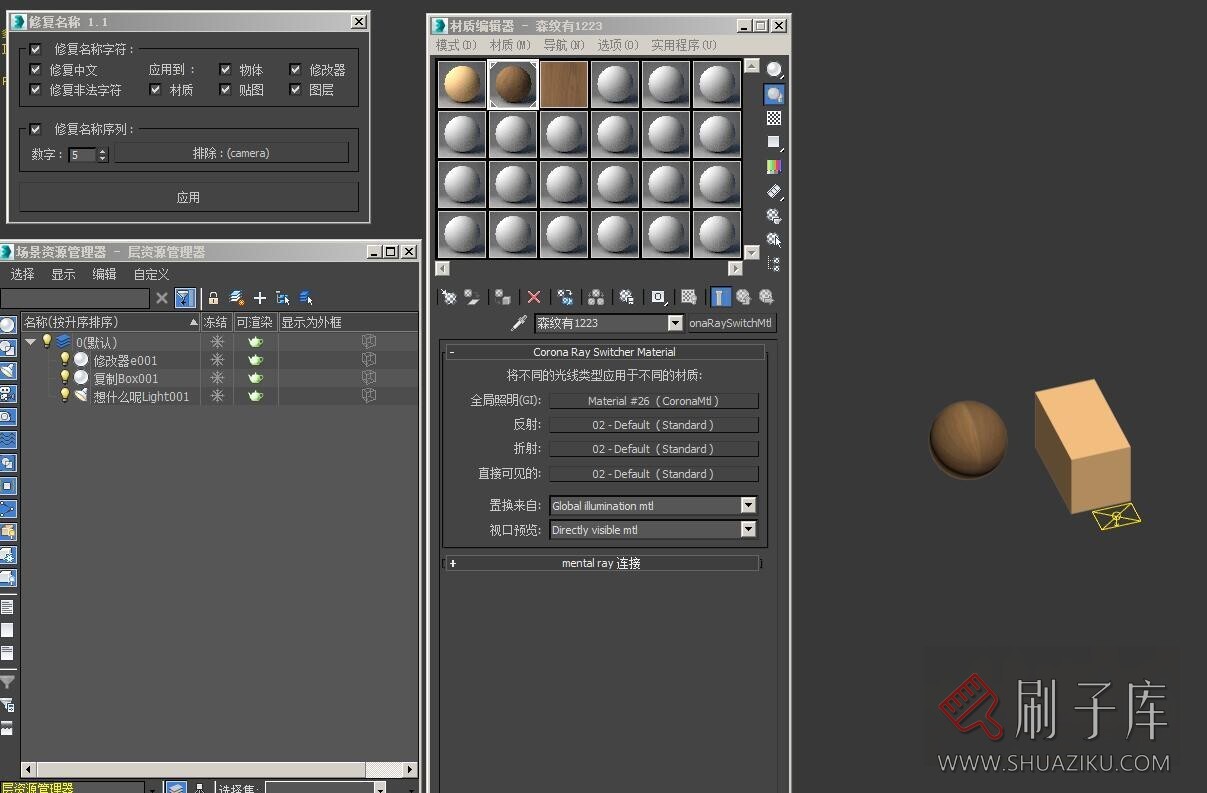
Task: Toggle Show End Result icon
Action: click(x=720, y=297)
